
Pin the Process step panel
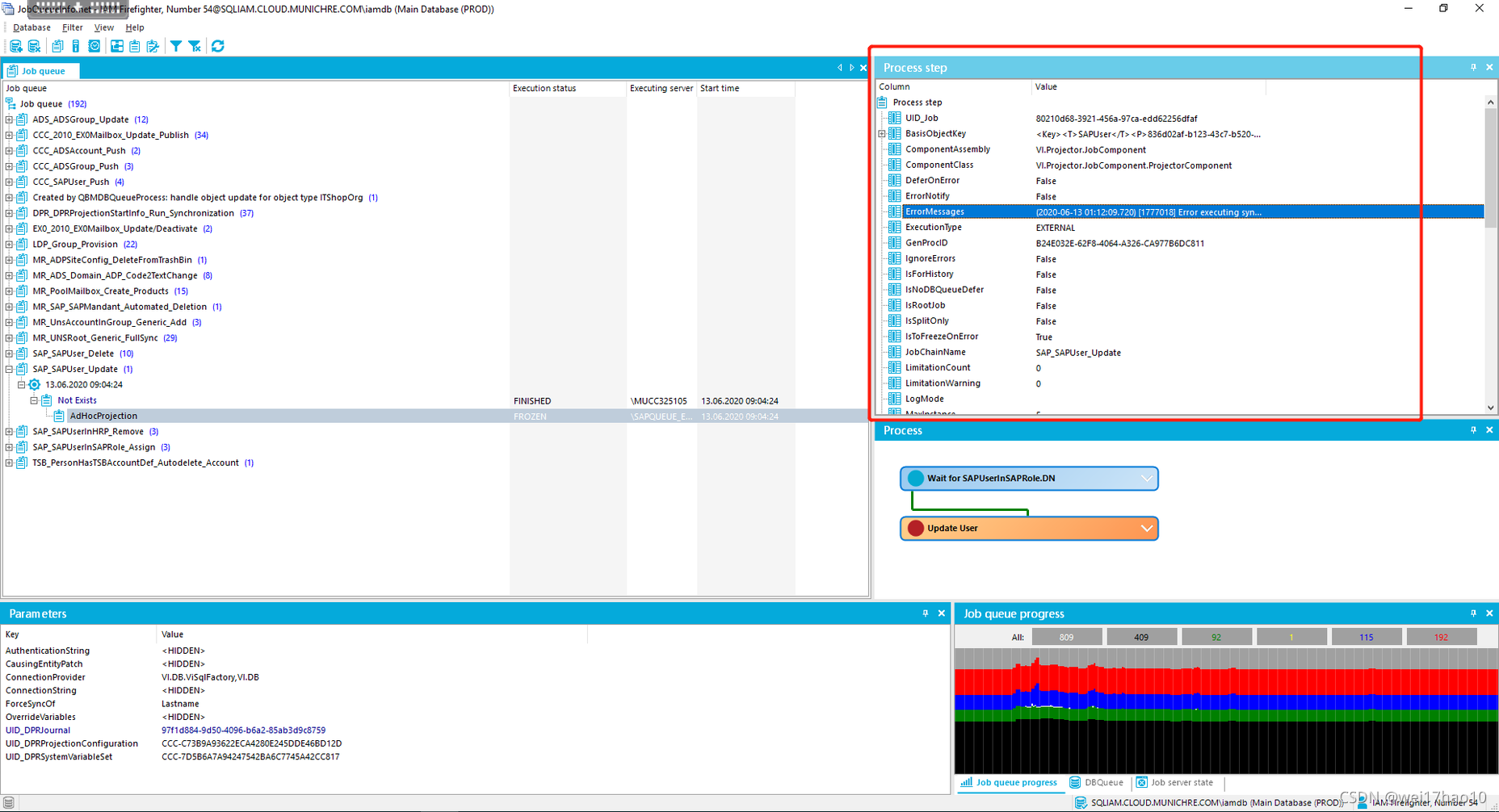click(1474, 67)
